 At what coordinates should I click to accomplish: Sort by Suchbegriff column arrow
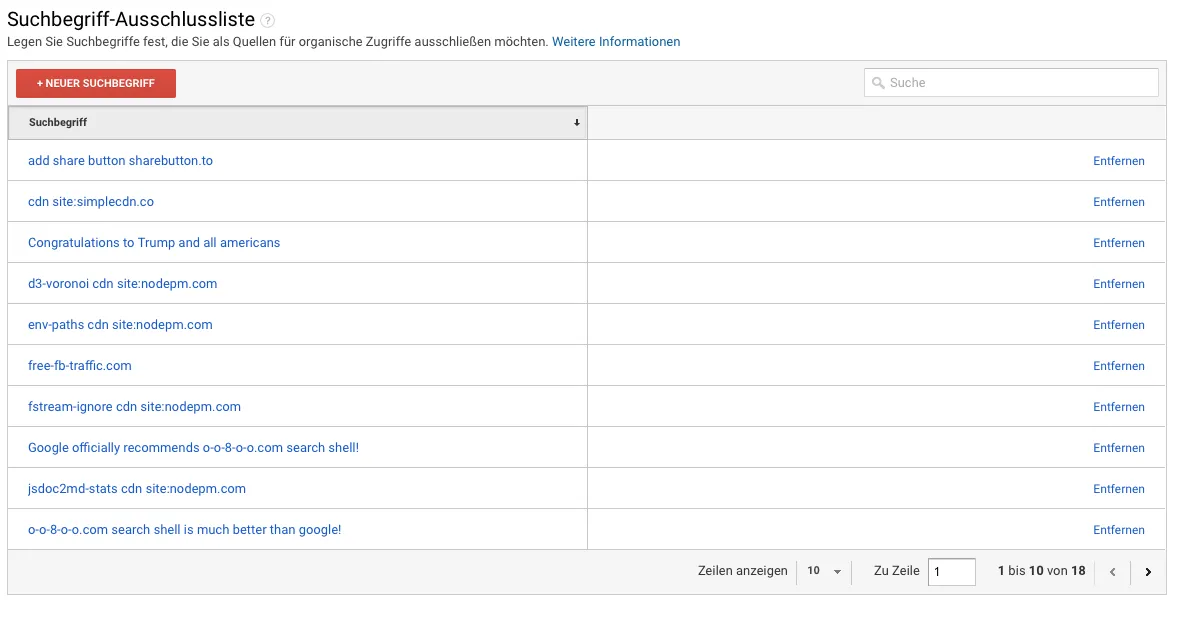coord(577,123)
